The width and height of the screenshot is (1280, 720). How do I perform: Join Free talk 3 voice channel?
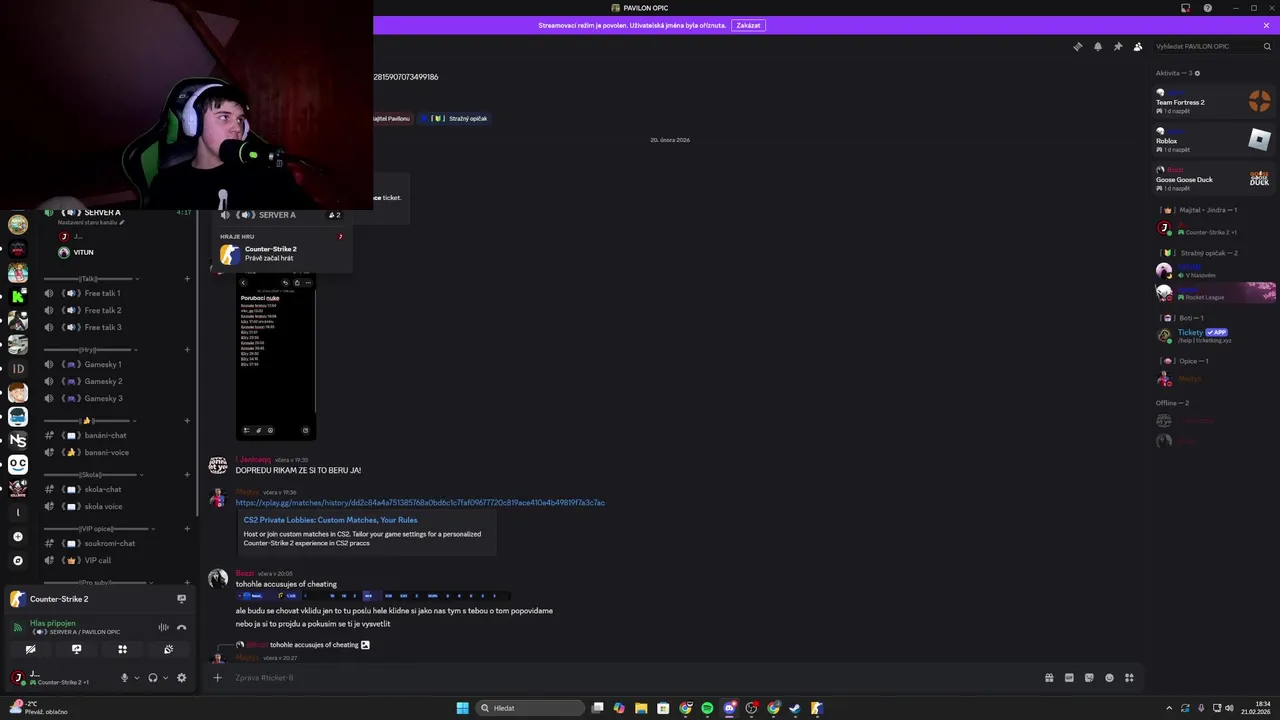118,327
